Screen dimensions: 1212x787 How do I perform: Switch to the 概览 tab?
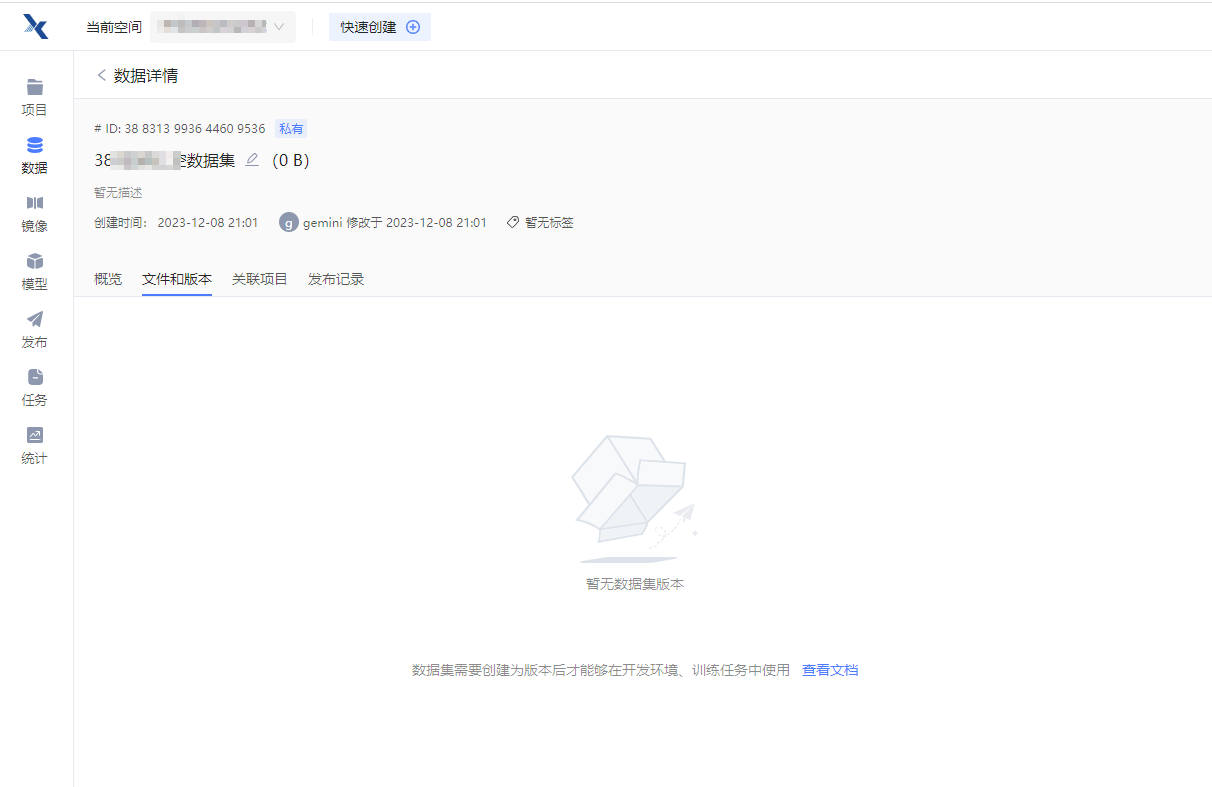(x=108, y=279)
